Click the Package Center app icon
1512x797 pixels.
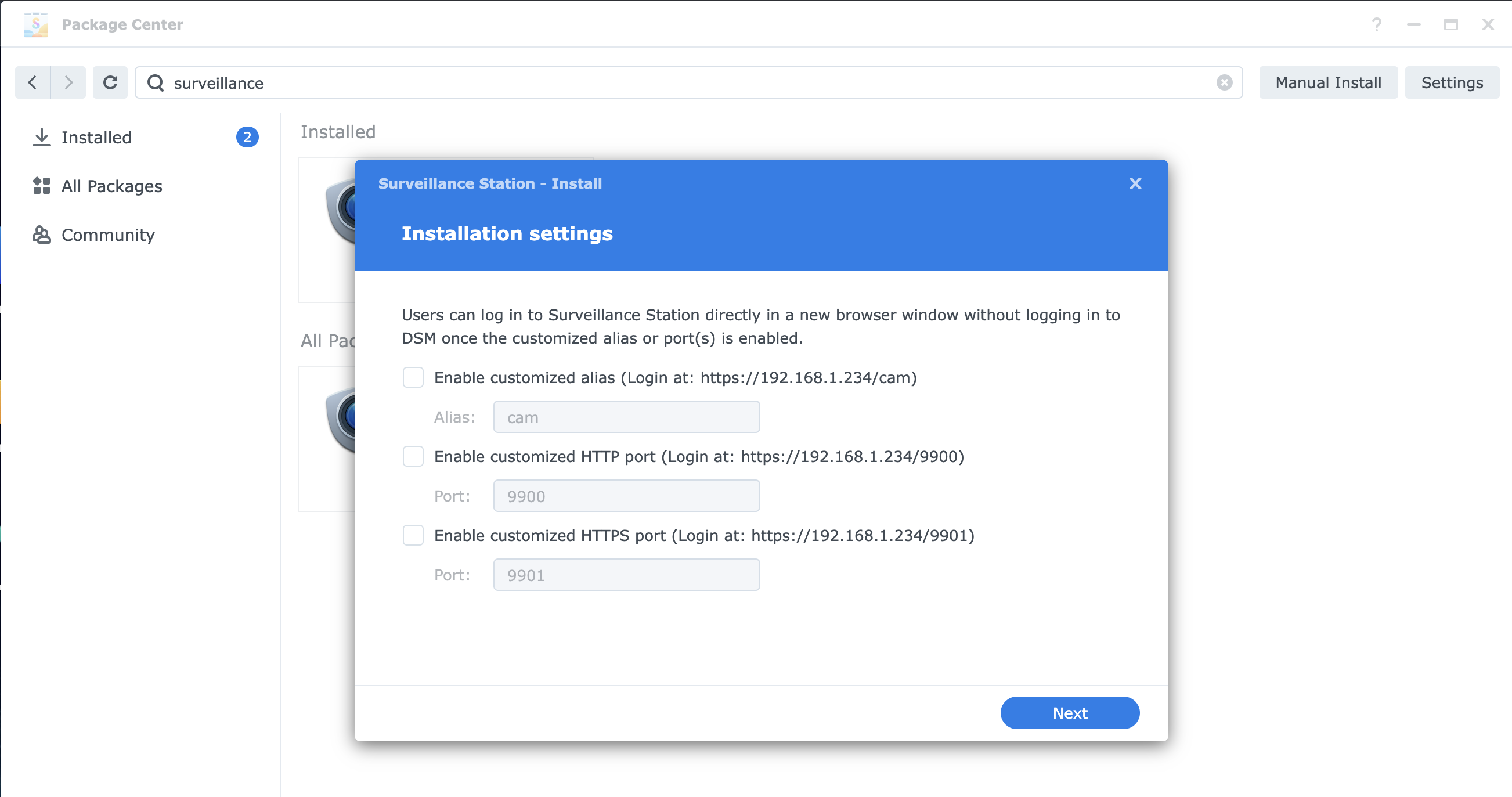pyautogui.click(x=36, y=24)
